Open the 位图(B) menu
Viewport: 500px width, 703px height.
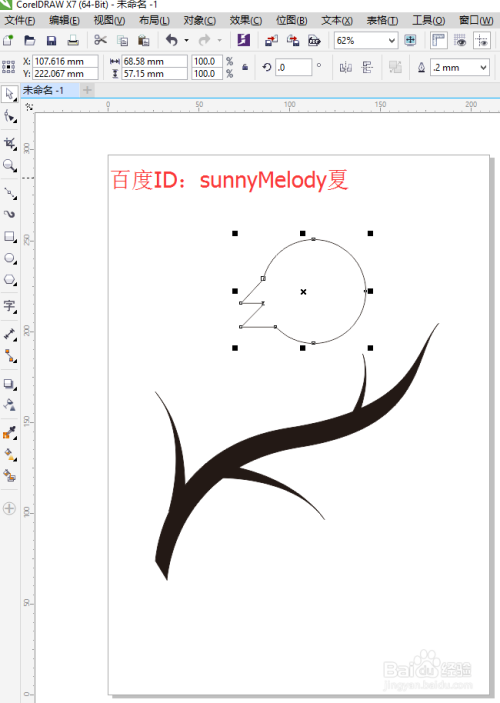tap(291, 21)
